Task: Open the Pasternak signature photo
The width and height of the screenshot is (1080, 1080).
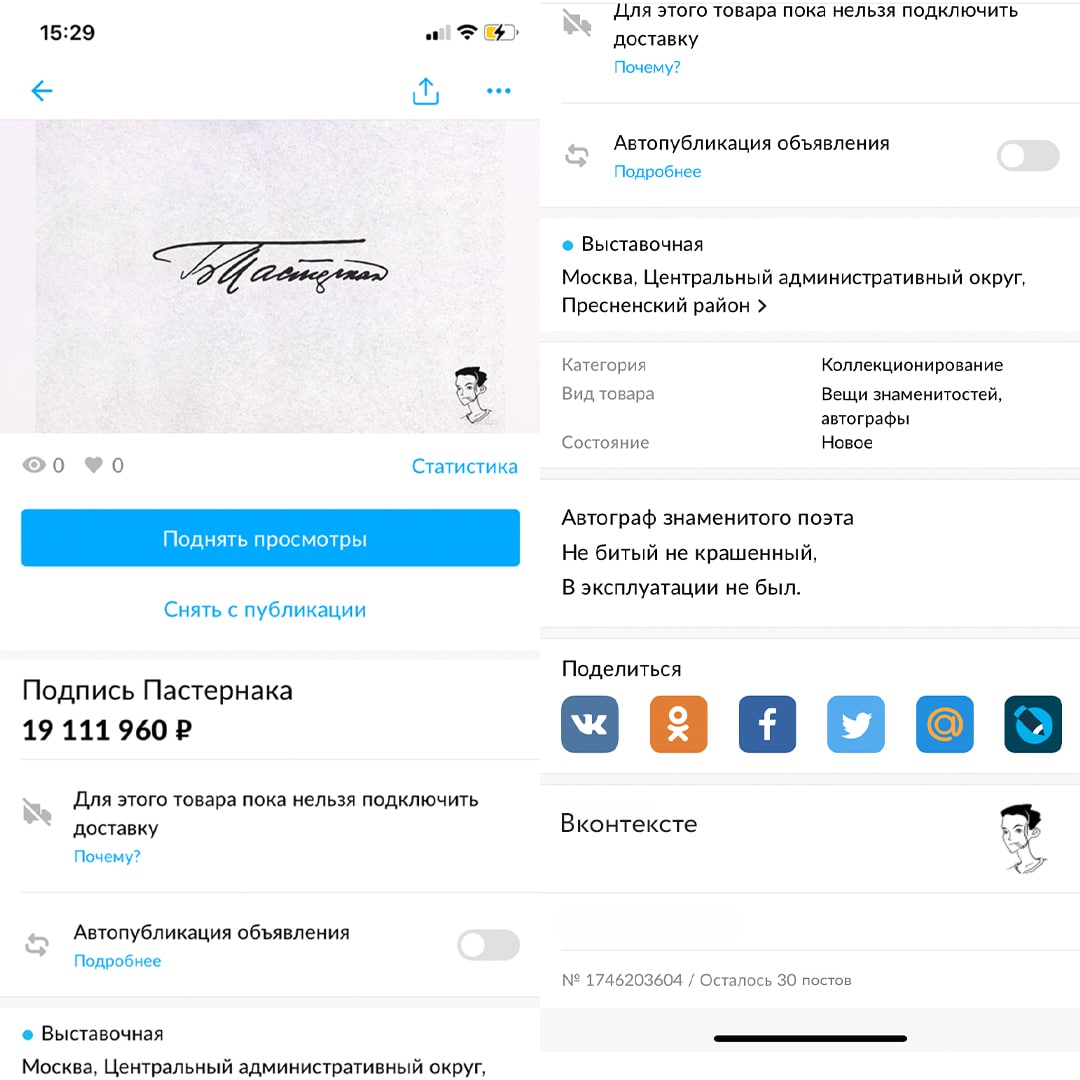Action: click(x=270, y=276)
